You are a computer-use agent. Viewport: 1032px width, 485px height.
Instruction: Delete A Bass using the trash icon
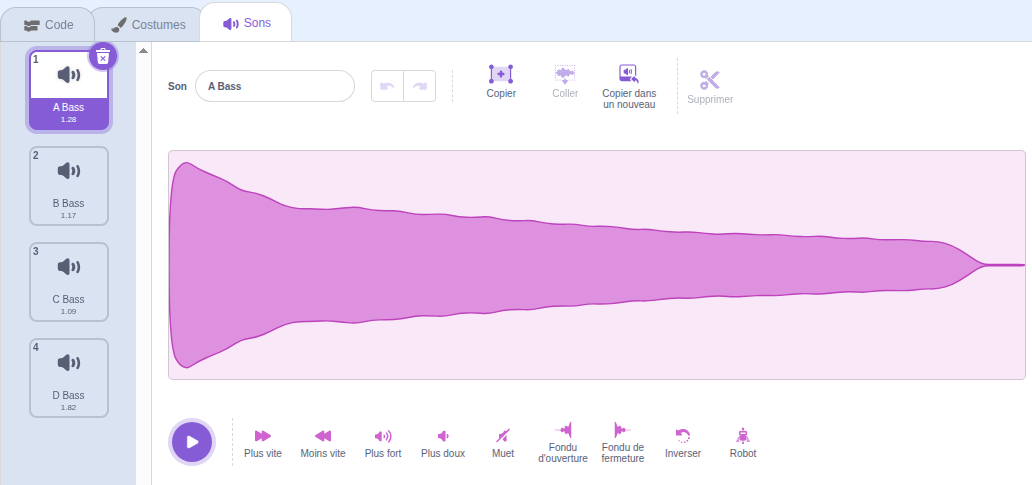click(x=103, y=57)
